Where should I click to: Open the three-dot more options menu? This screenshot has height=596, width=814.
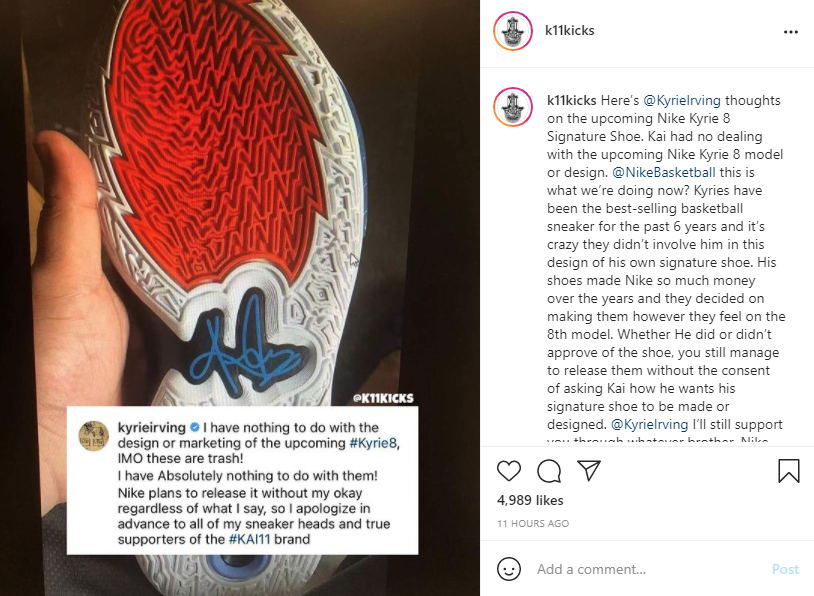pos(791,32)
